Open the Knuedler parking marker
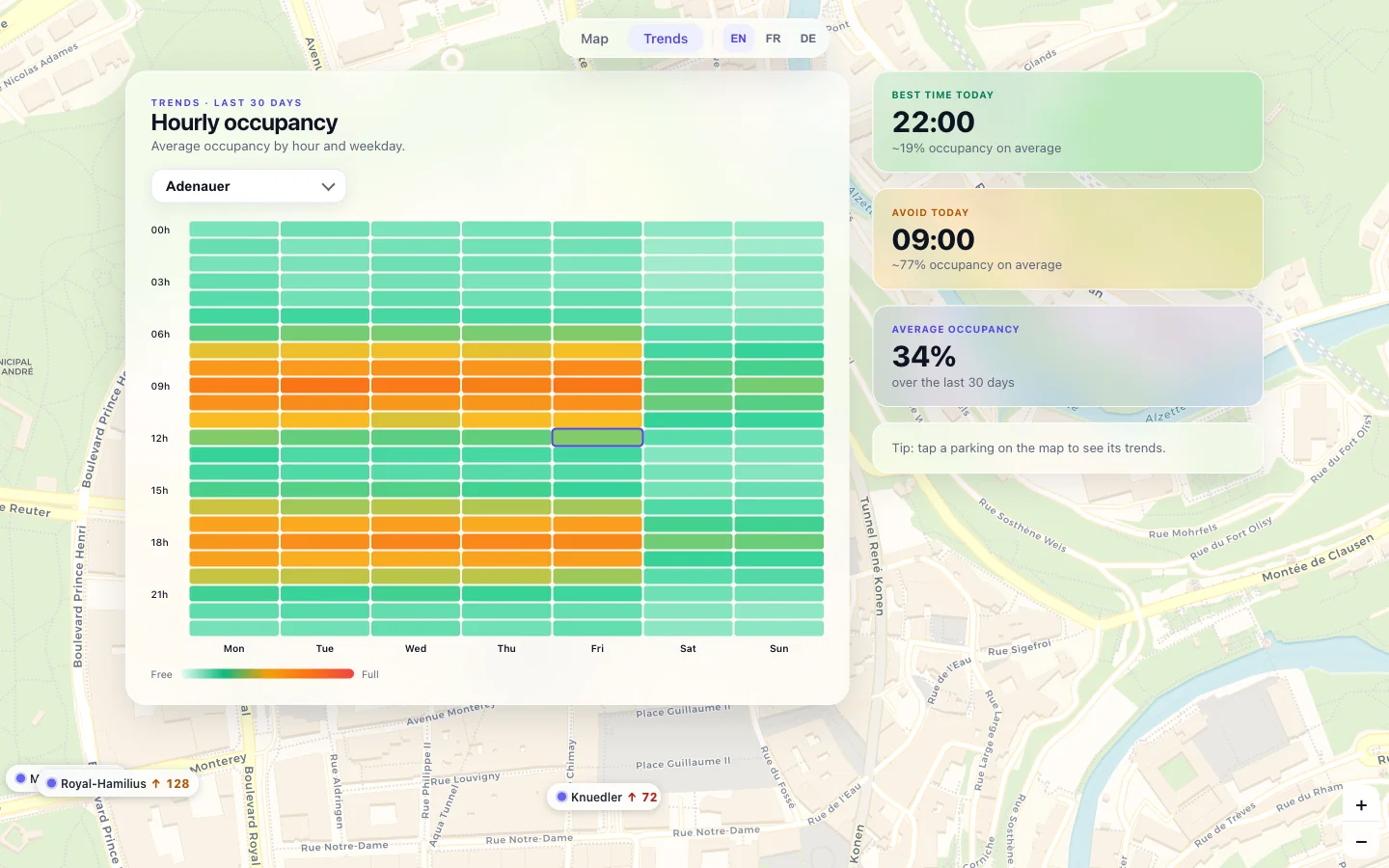This screenshot has height=868, width=1389. [606, 797]
